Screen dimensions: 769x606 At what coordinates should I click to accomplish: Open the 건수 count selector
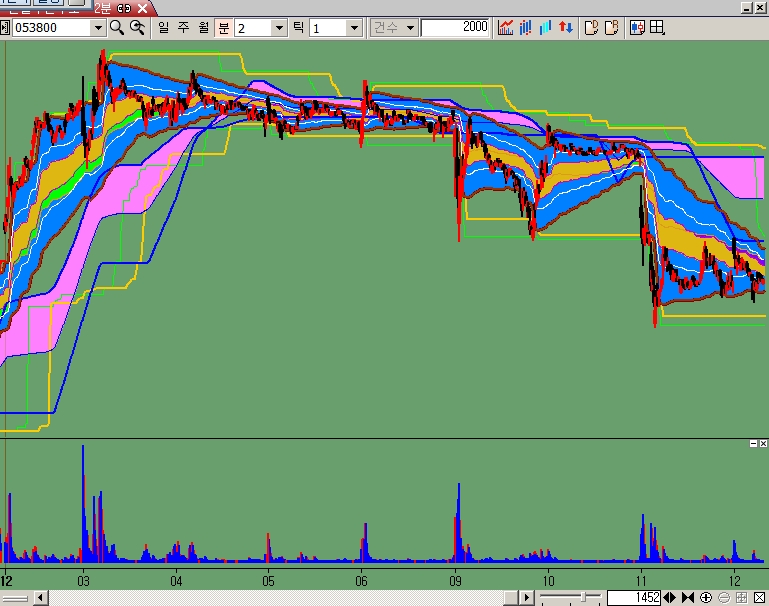[394, 28]
